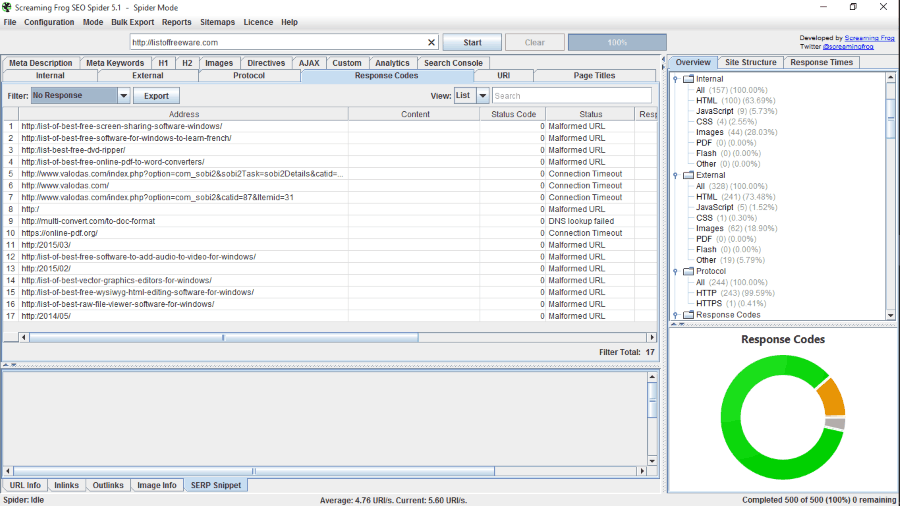Image resolution: width=900 pixels, height=506 pixels.
Task: Select the row with multi-convert.com/to-doc-format
Action: click(x=331, y=221)
